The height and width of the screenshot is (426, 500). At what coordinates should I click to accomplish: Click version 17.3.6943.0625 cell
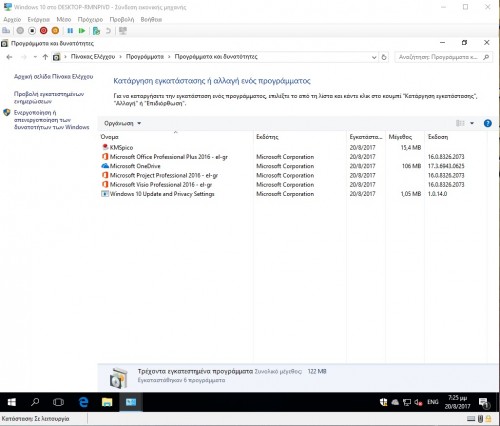[446, 166]
